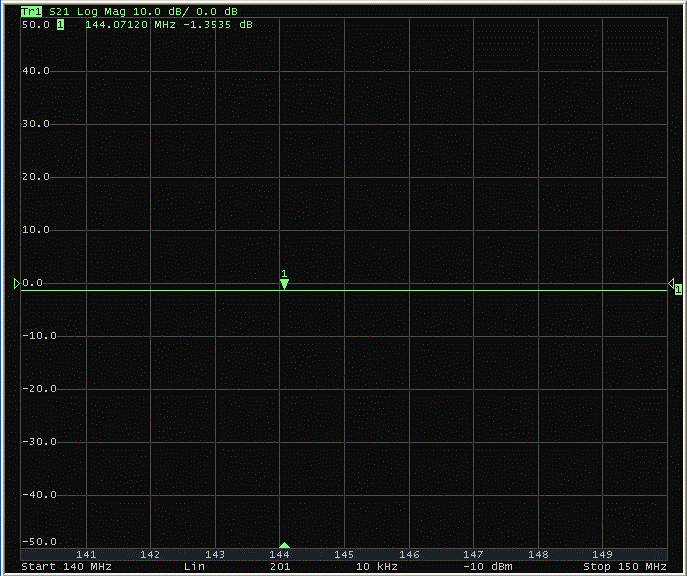Click 143 frequency axis label
The image size is (687, 576).
tap(215, 555)
